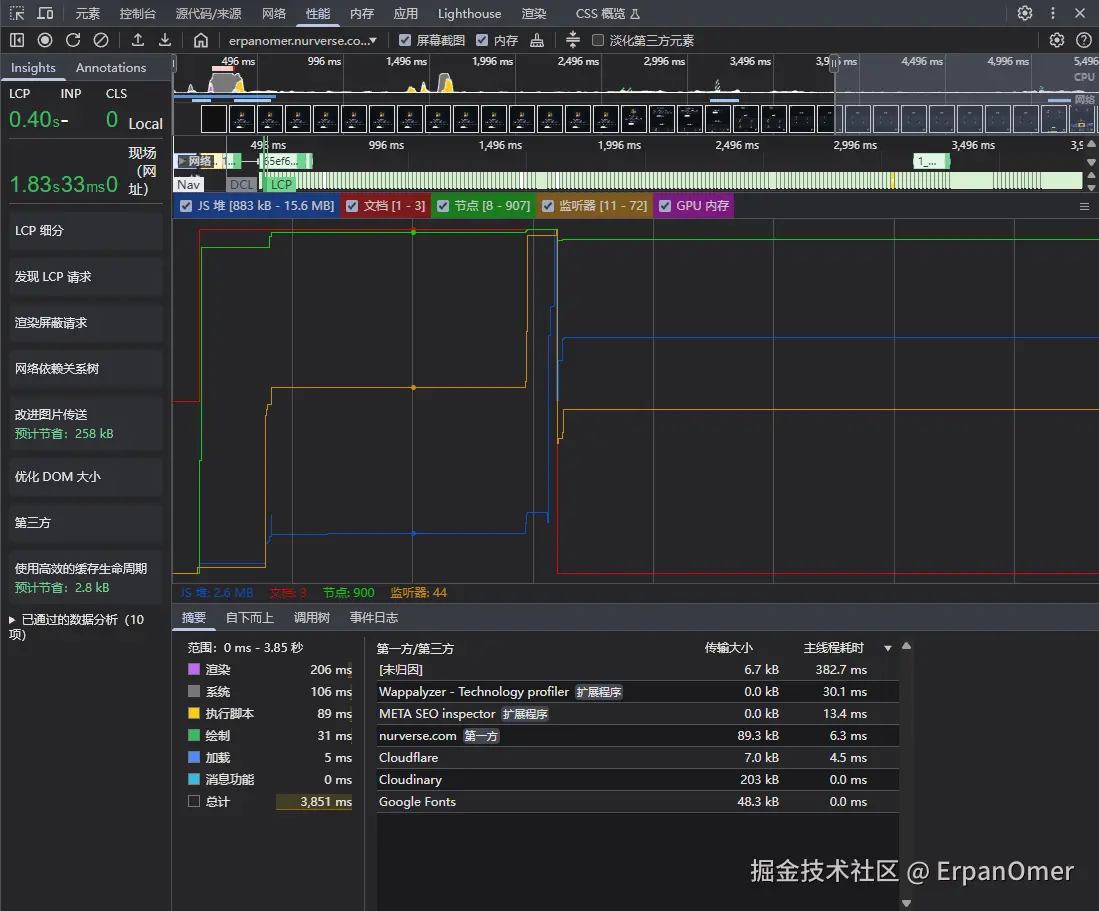This screenshot has width=1099, height=911.
Task: Start a new performance recording
Action: (x=44, y=40)
